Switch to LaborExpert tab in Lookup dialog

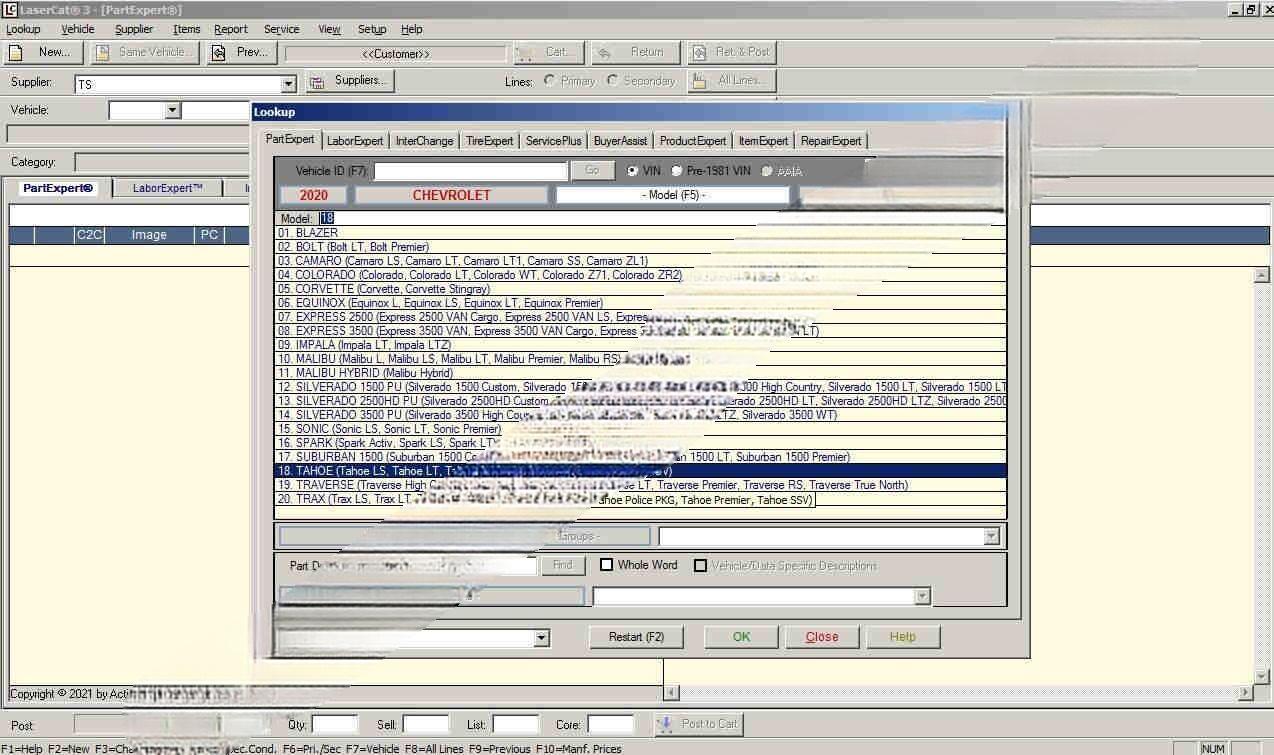pos(355,141)
